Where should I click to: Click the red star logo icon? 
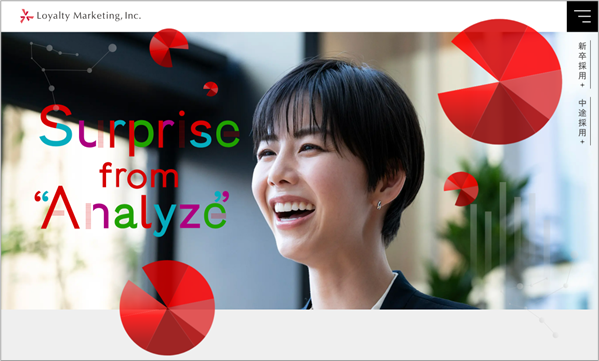click(26, 16)
